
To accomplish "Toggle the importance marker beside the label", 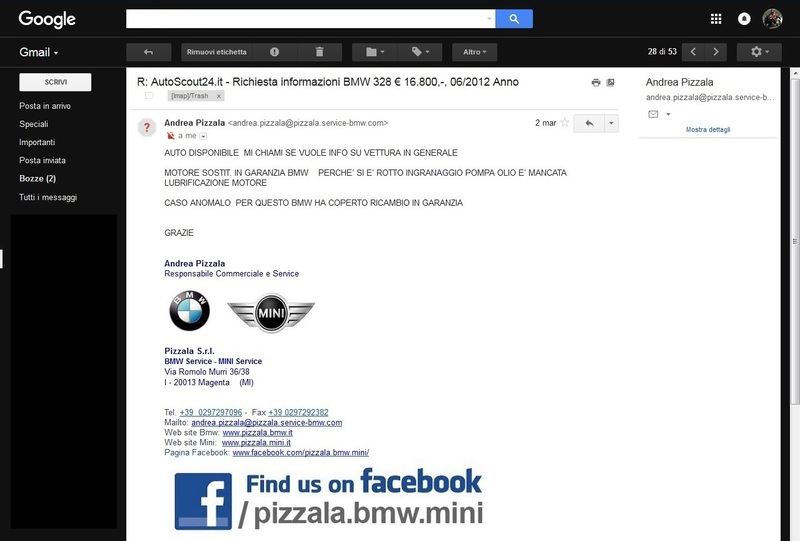I will 149,95.
